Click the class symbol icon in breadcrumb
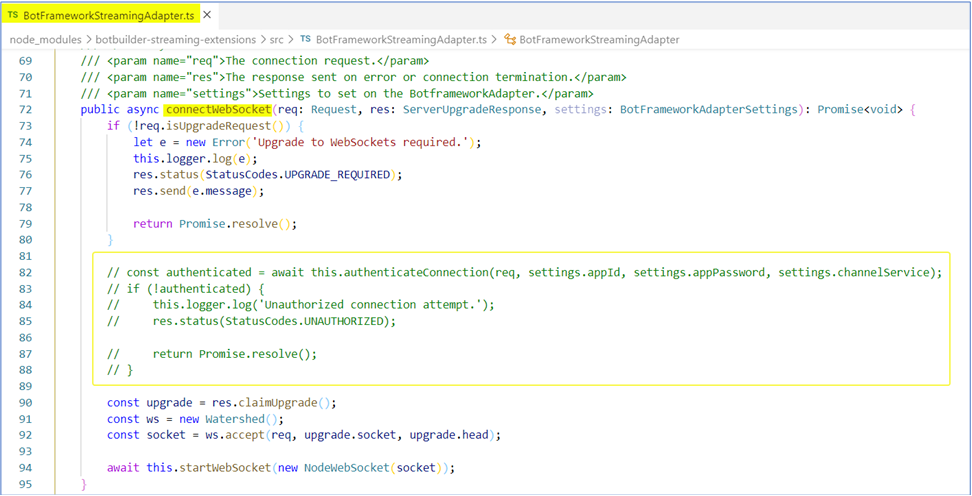 [x=511, y=39]
